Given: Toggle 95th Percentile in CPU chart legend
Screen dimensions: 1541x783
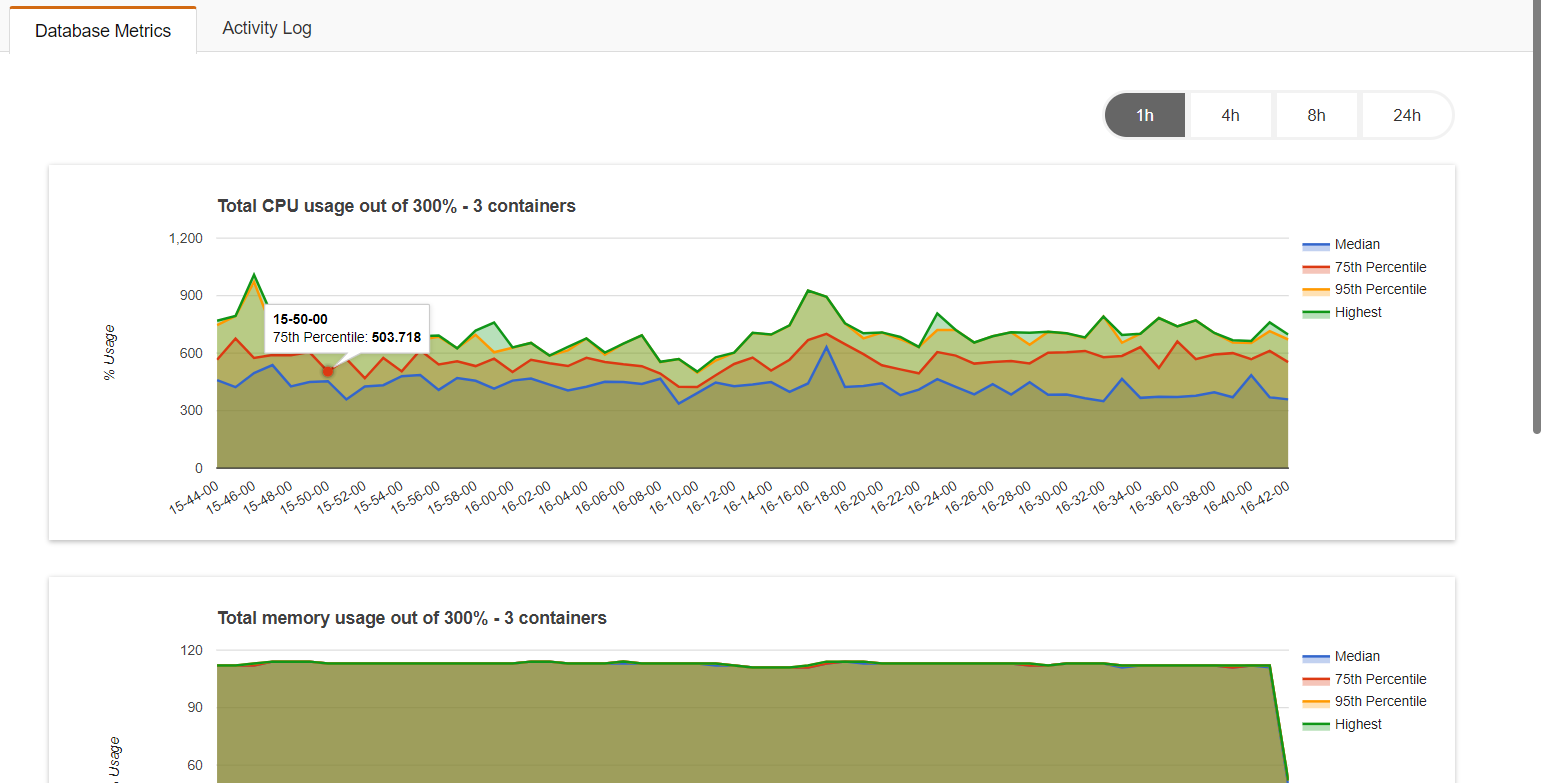Looking at the screenshot, I should click(x=1364, y=289).
